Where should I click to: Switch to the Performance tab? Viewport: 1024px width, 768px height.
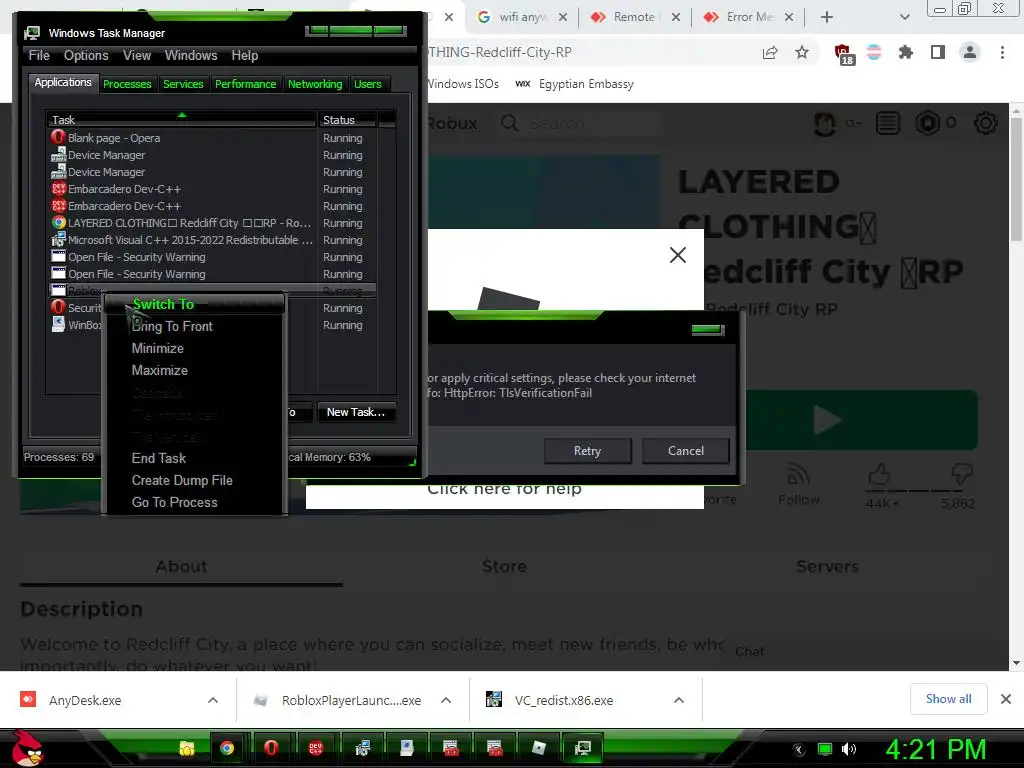tap(246, 84)
